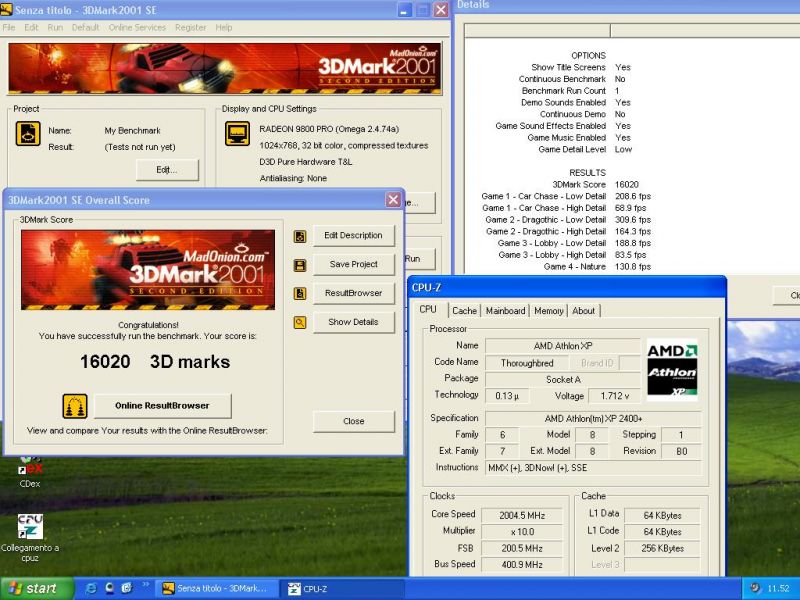Screen dimensions: 800x600
Task: Open the Help menu in 3DMark2001 SE
Action: (x=223, y=28)
